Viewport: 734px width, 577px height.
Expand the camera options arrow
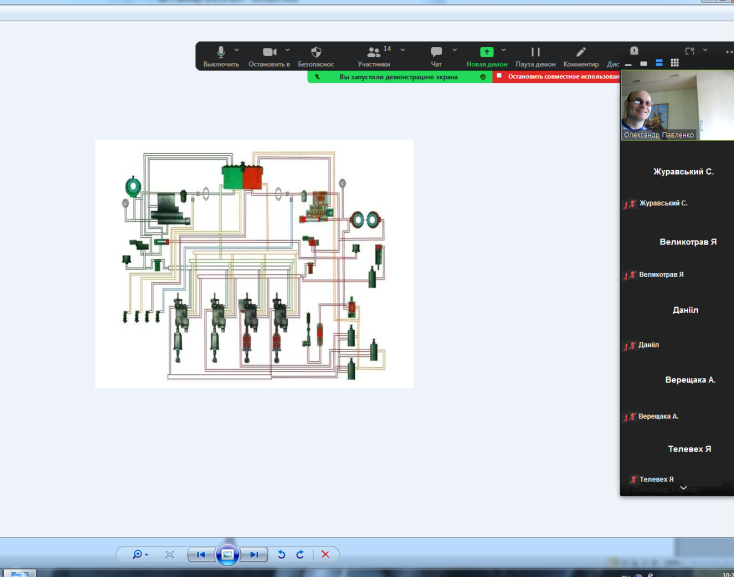pyautogui.click(x=288, y=49)
